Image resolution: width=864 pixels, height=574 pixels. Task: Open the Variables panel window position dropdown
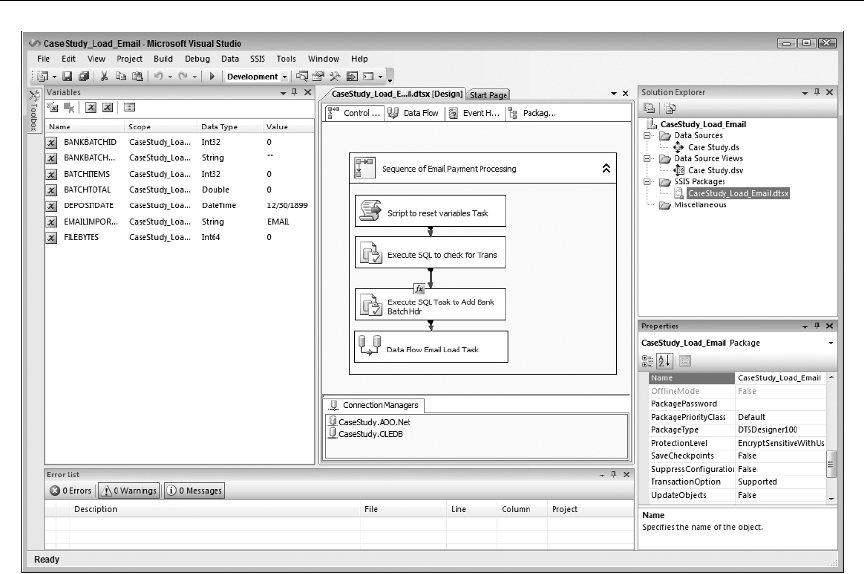click(x=283, y=93)
